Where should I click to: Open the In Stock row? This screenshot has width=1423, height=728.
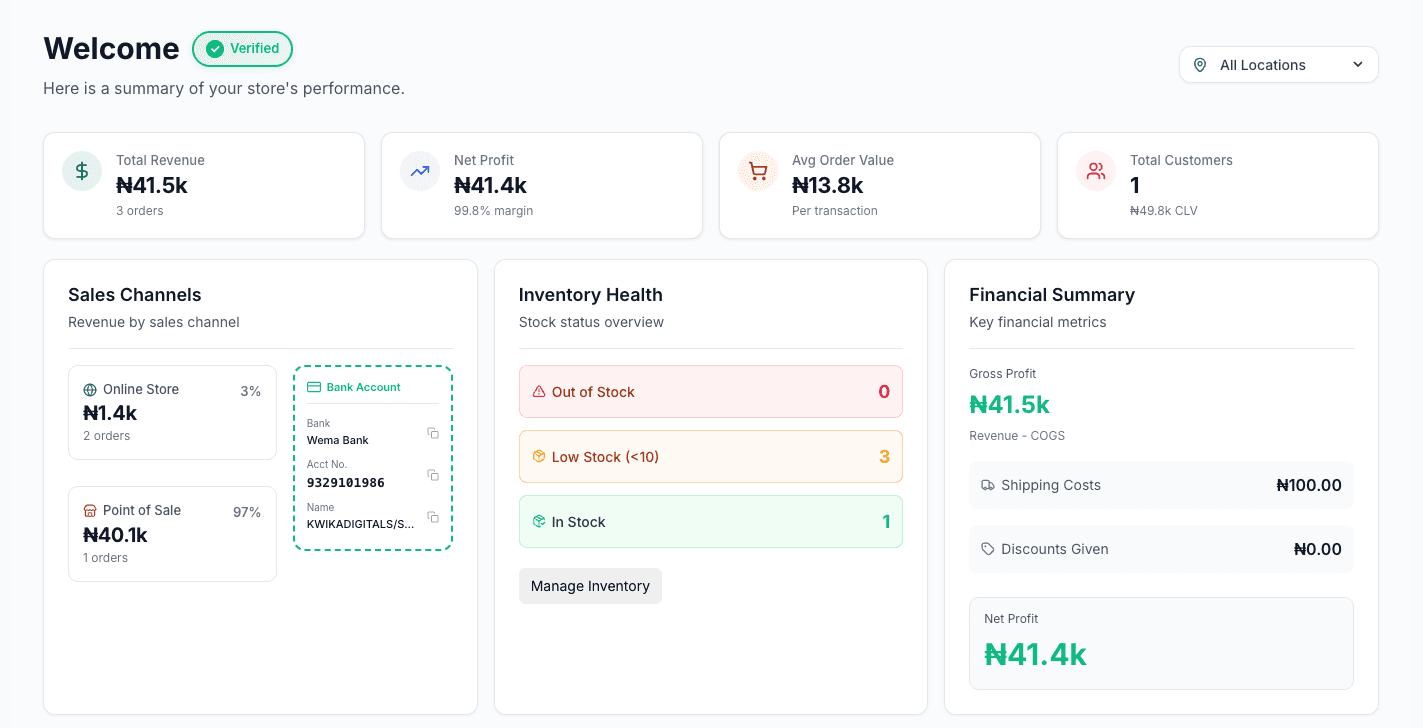click(x=711, y=521)
